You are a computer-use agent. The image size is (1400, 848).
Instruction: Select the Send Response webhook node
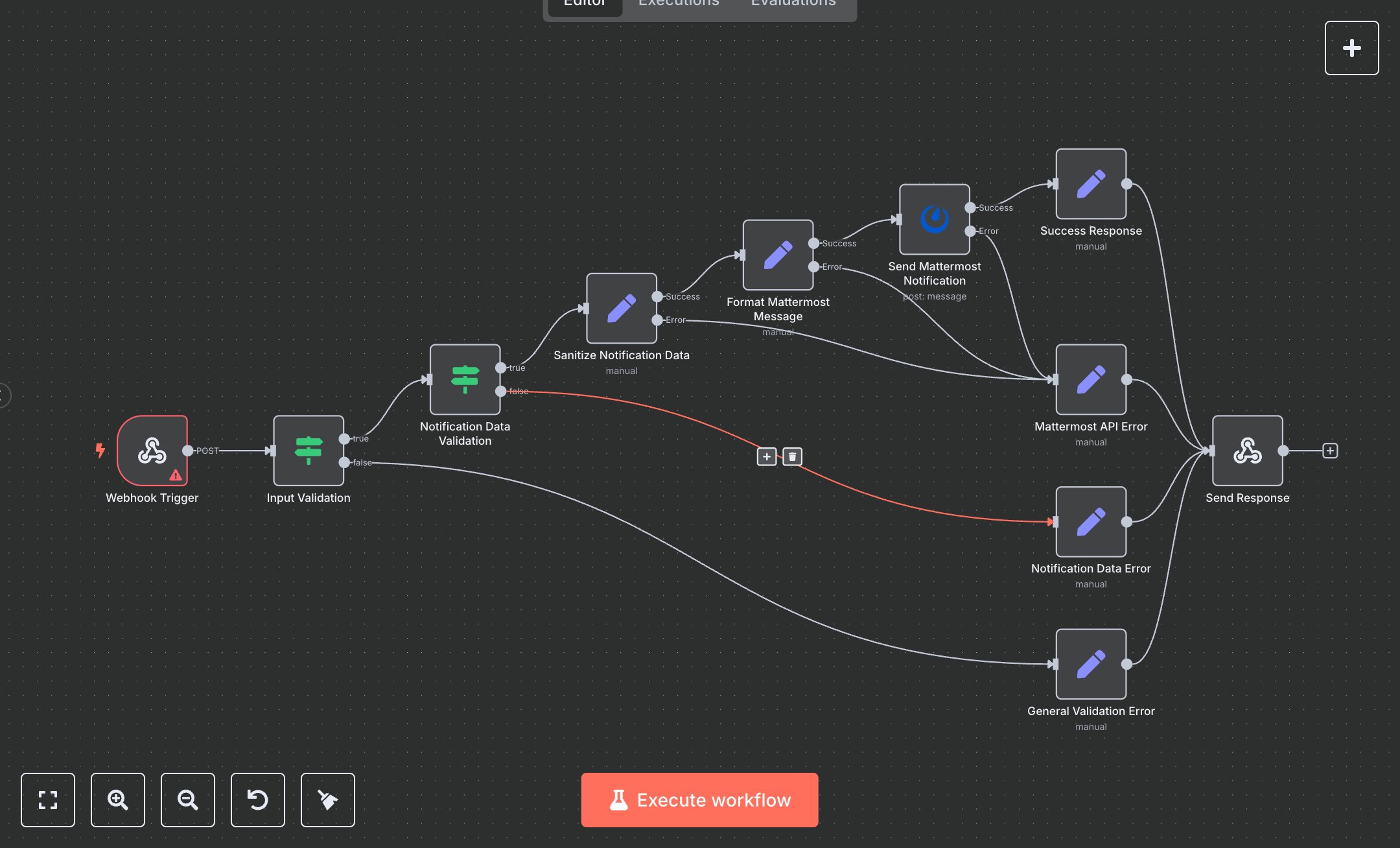coord(1246,452)
